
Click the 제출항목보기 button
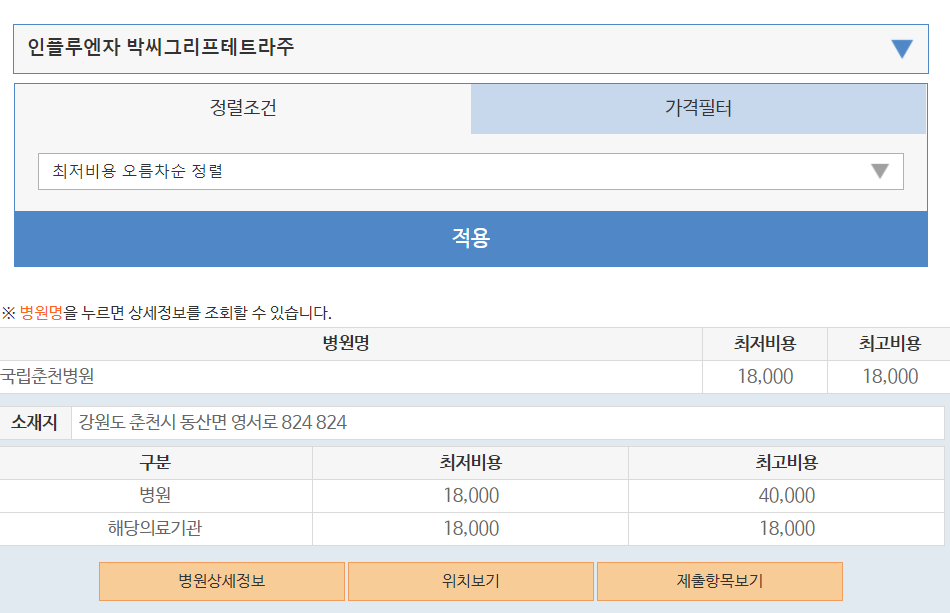click(720, 582)
